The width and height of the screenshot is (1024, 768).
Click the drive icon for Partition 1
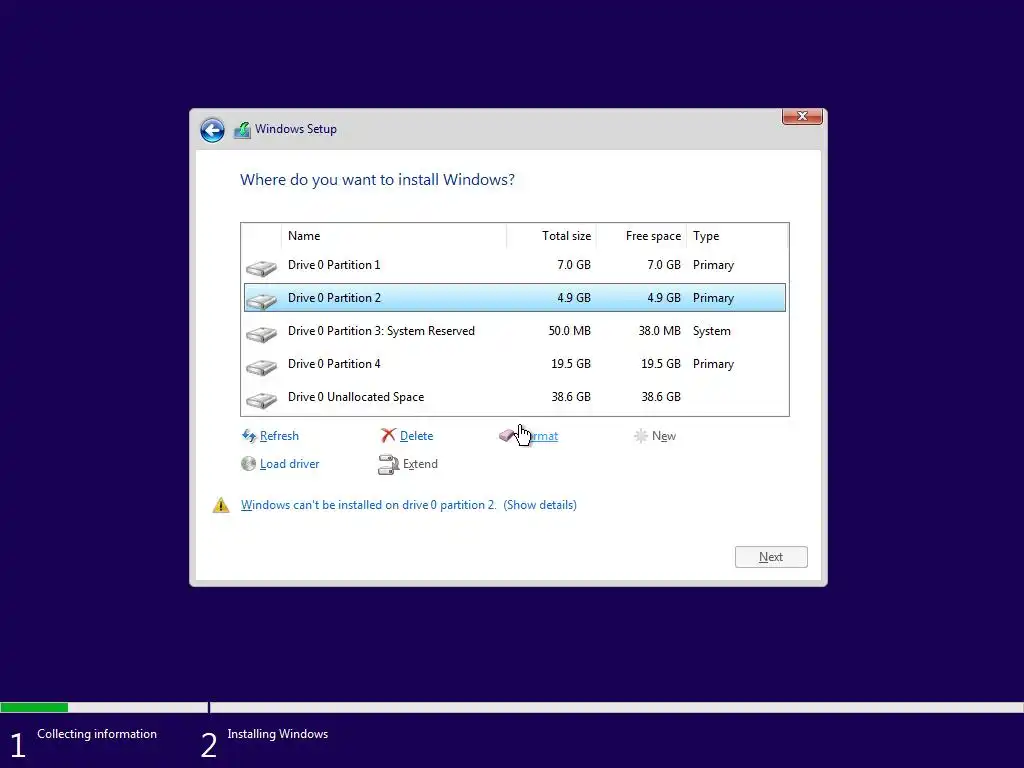pos(261,268)
